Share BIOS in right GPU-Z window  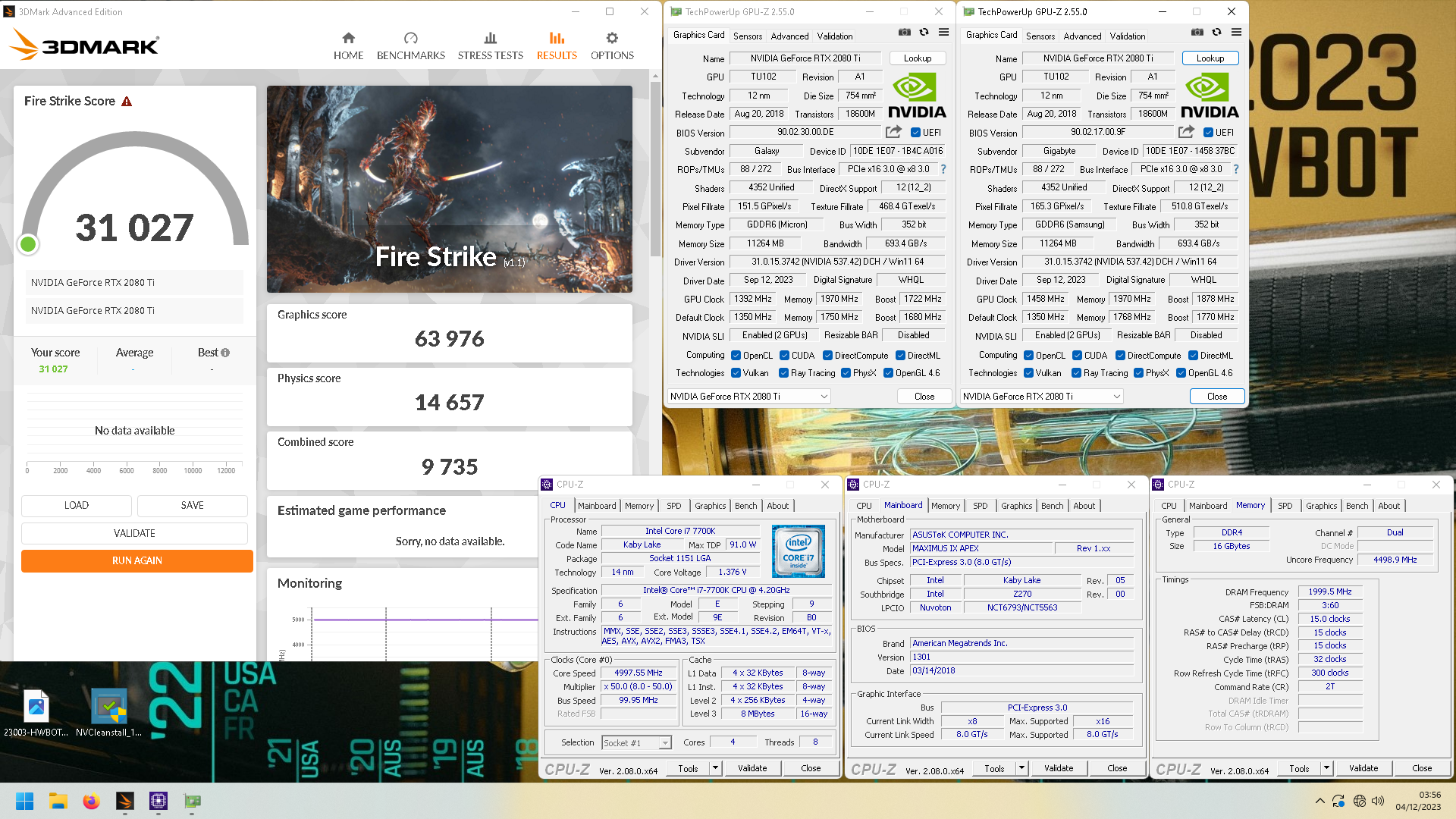click(1186, 132)
